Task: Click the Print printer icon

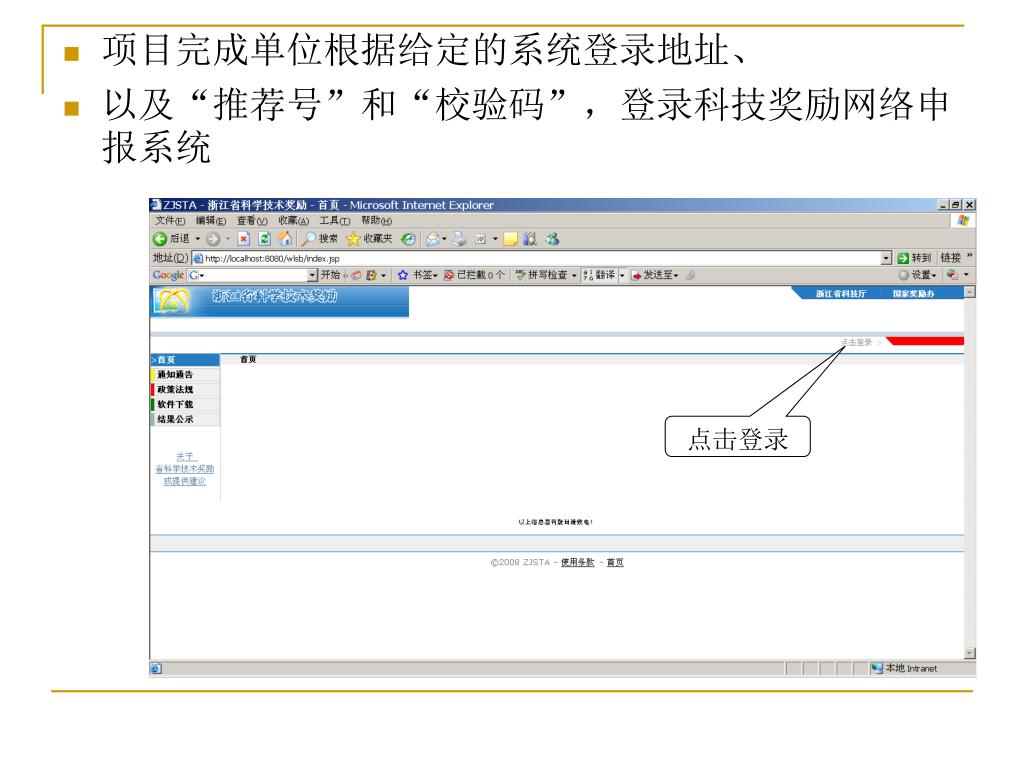Action: [460, 239]
